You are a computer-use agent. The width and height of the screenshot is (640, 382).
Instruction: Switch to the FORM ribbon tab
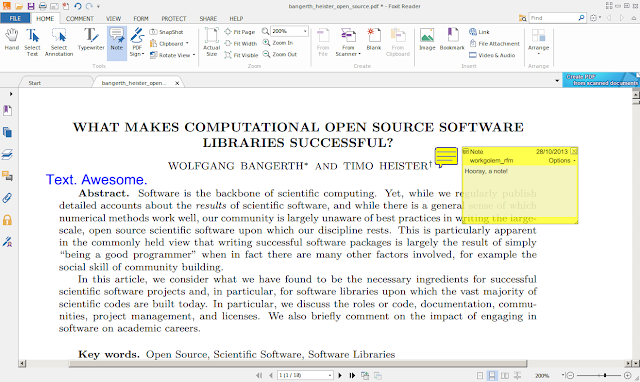point(141,19)
